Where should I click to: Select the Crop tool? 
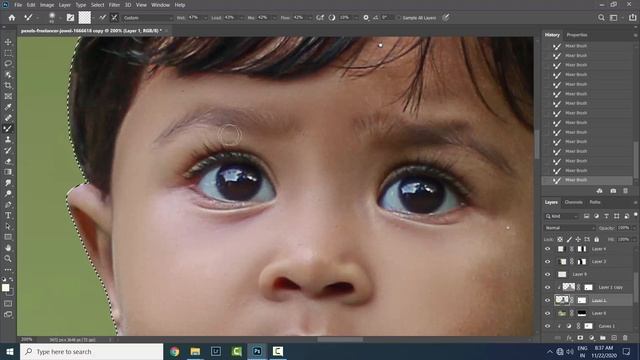8,85
